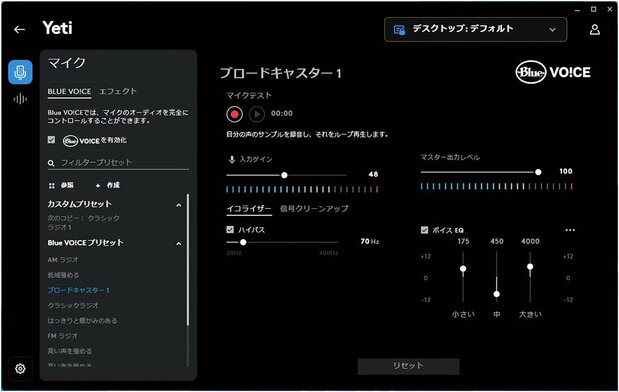Start recording the mic test
619x392 pixels.
pos(234,114)
